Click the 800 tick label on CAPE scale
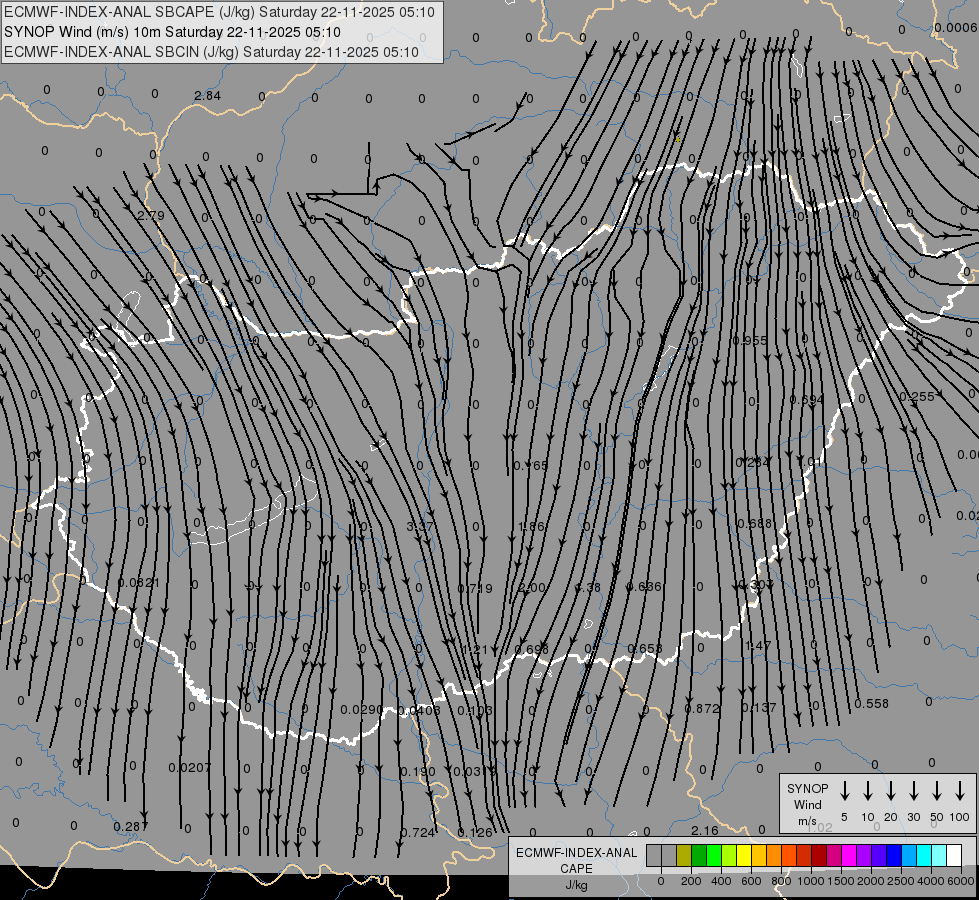Viewport: 979px width, 900px height. coord(781,881)
